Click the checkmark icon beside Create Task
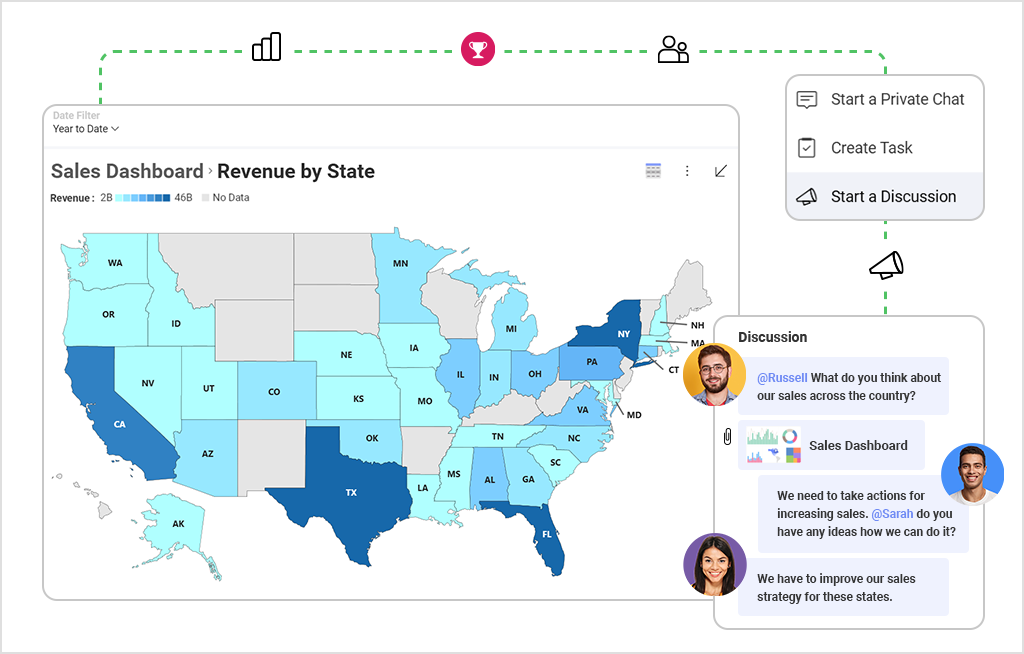The image size is (1024, 654). tap(807, 147)
